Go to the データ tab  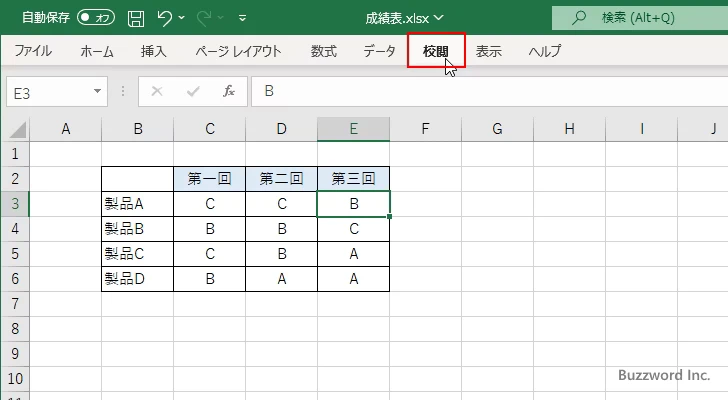coord(379,51)
